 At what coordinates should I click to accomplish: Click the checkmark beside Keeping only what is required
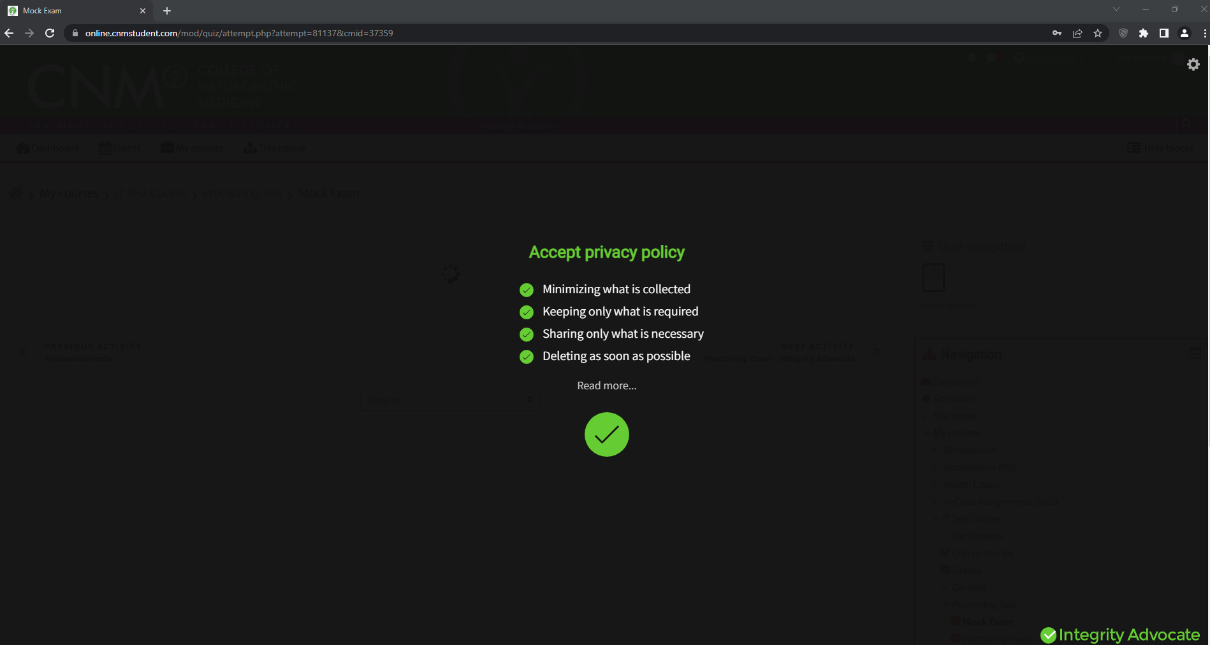(x=527, y=311)
